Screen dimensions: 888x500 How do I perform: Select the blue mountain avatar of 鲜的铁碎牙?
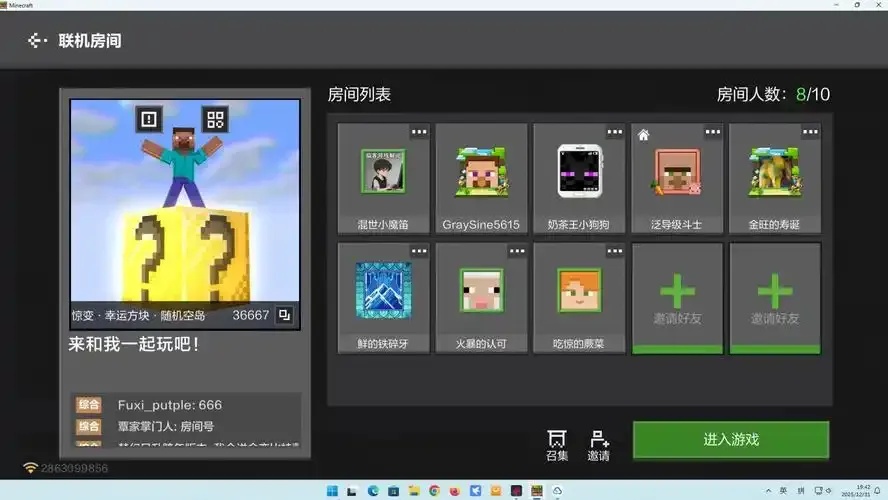[x=383, y=290]
